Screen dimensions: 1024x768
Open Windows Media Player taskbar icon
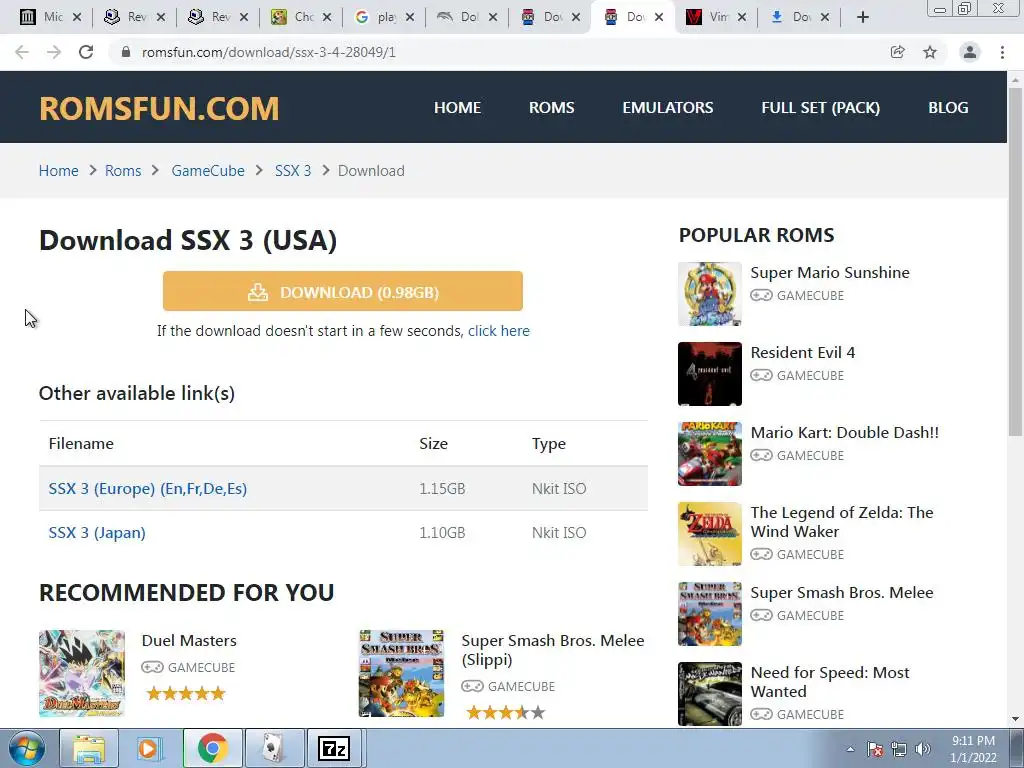[x=151, y=748]
